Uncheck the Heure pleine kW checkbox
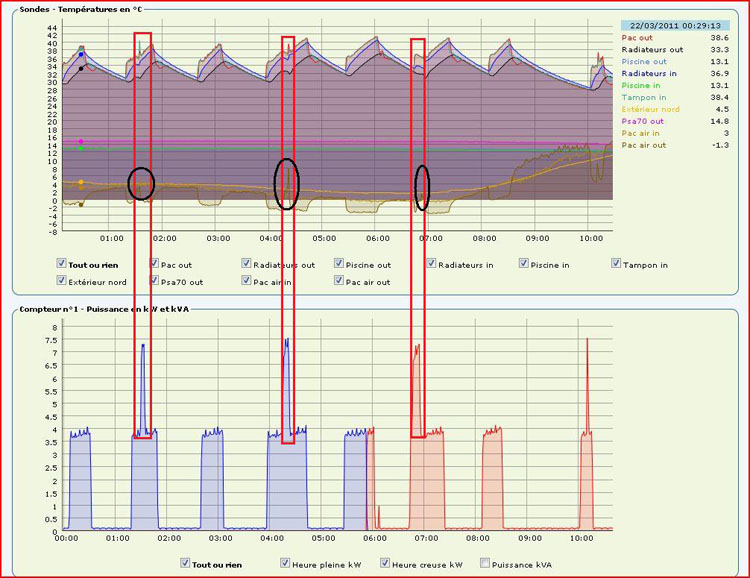Screen dimensions: 750x578 (285, 563)
